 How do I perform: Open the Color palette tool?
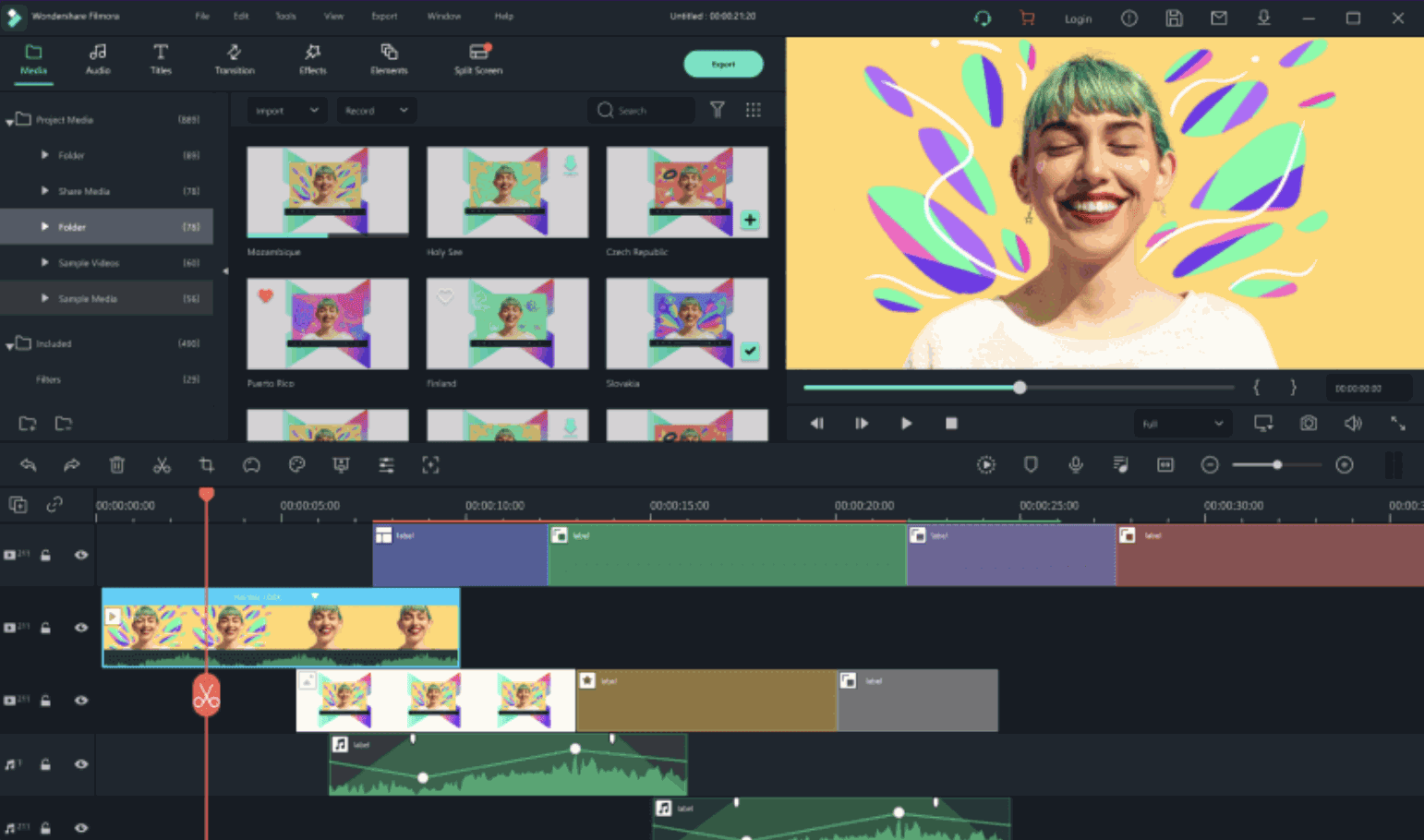point(296,464)
